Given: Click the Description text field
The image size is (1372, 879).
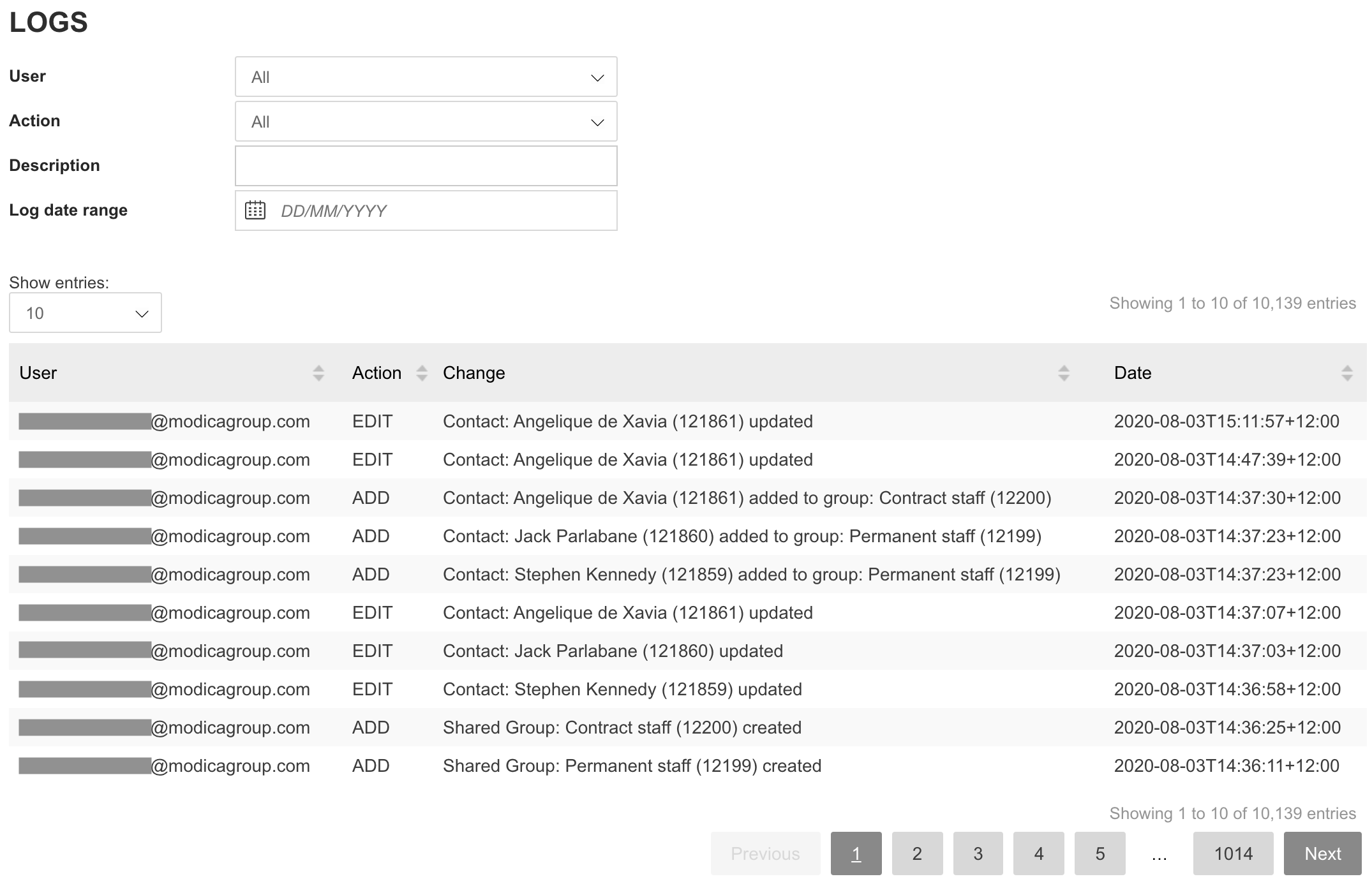Looking at the screenshot, I should point(426,166).
